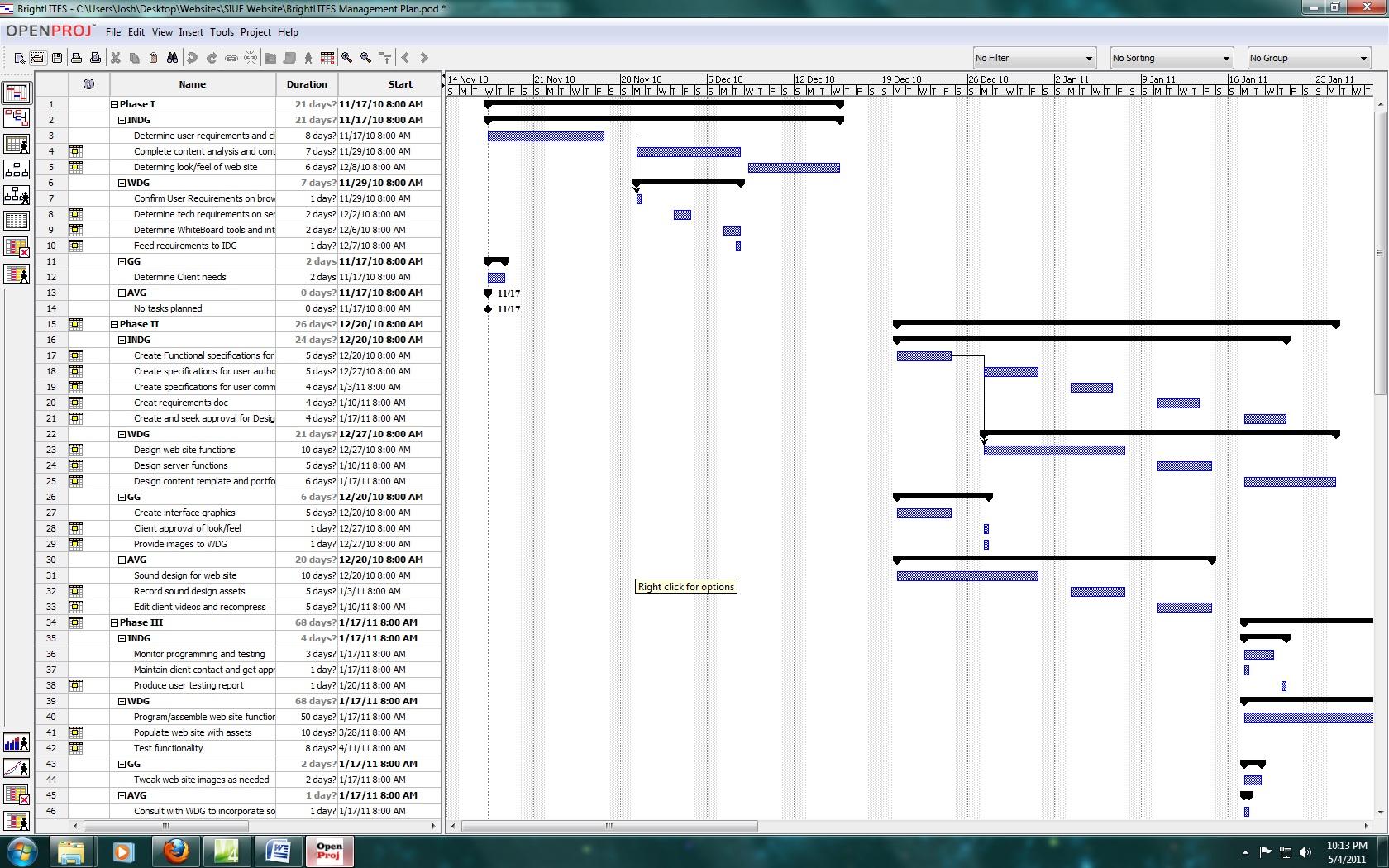The height and width of the screenshot is (868, 1389).
Task: Switch to Network diagram view in sidebar
Action: click(17, 118)
